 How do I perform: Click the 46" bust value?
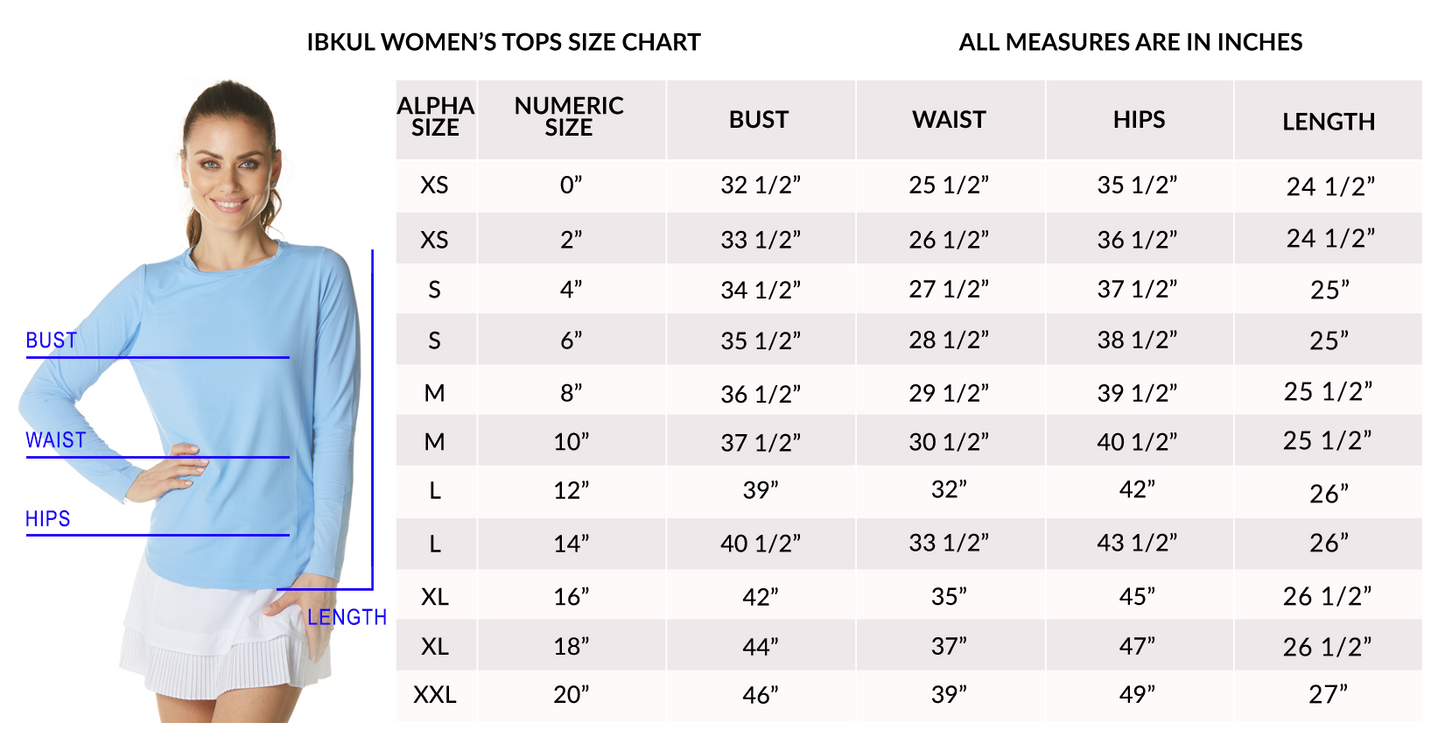[x=760, y=697]
